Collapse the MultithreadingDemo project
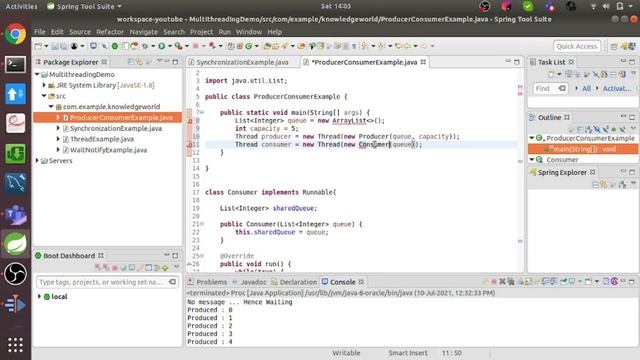Viewport: 640px width, 360px height. pos(37,74)
